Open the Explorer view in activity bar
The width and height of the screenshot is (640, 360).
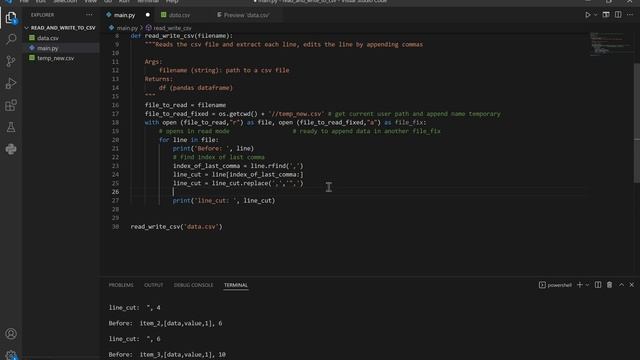click(x=11, y=18)
